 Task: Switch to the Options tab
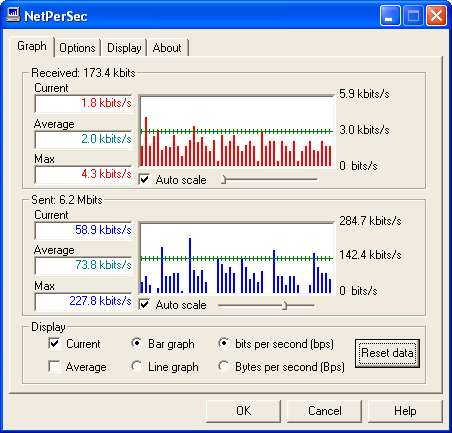[x=77, y=48]
